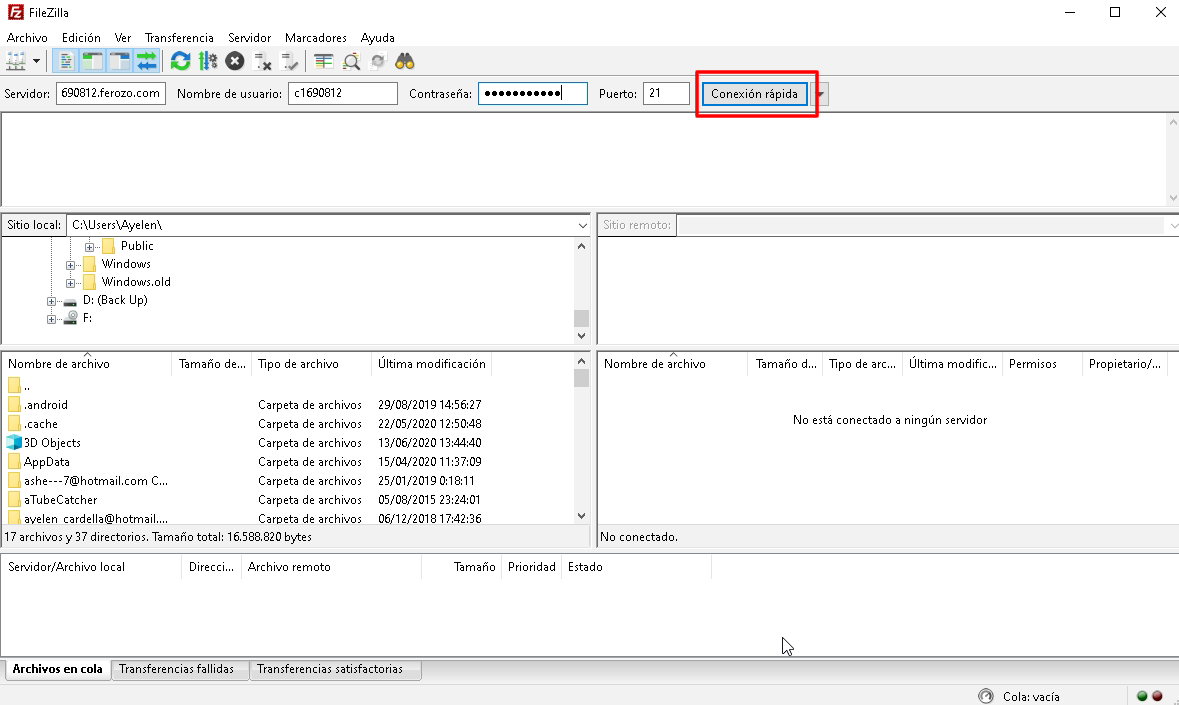This screenshot has height=705, width=1179.
Task: Expand the D: (Back Up) drive
Action: (52, 301)
